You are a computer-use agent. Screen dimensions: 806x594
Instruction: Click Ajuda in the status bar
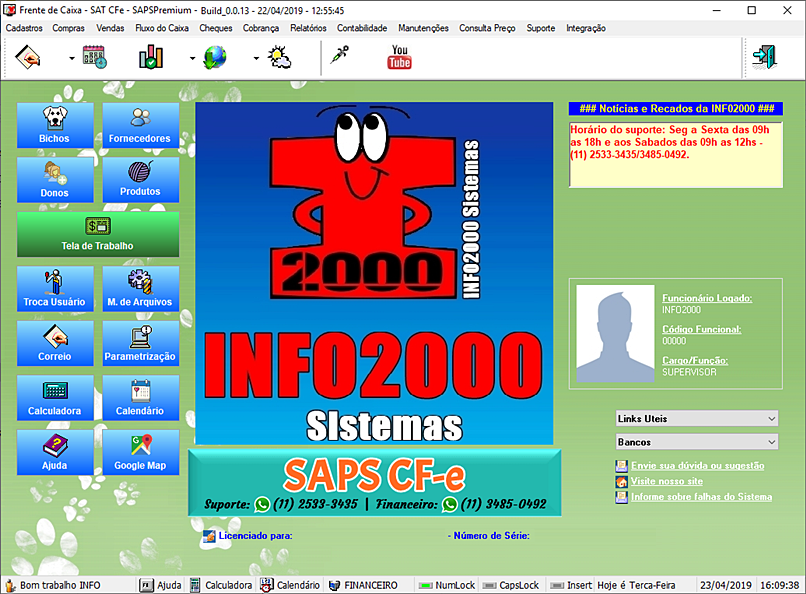(x=161, y=585)
